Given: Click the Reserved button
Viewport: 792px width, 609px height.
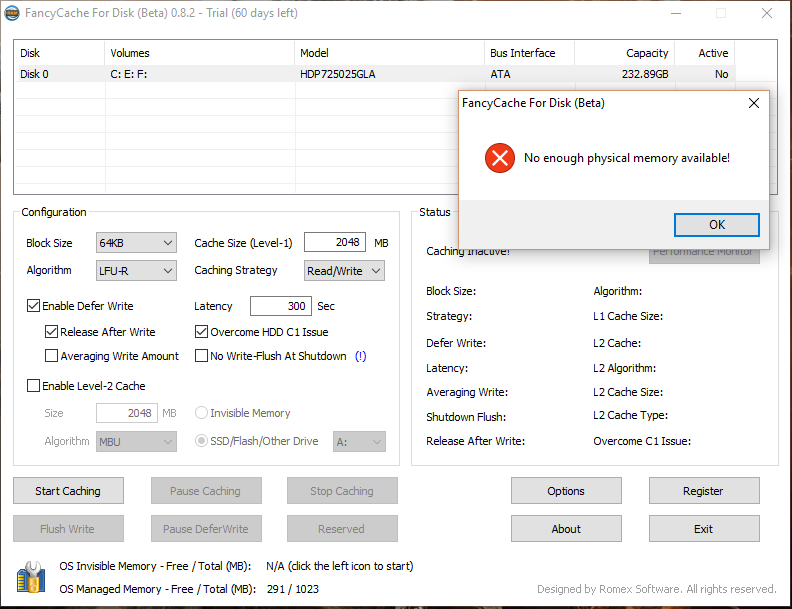Looking at the screenshot, I should coord(342,529).
